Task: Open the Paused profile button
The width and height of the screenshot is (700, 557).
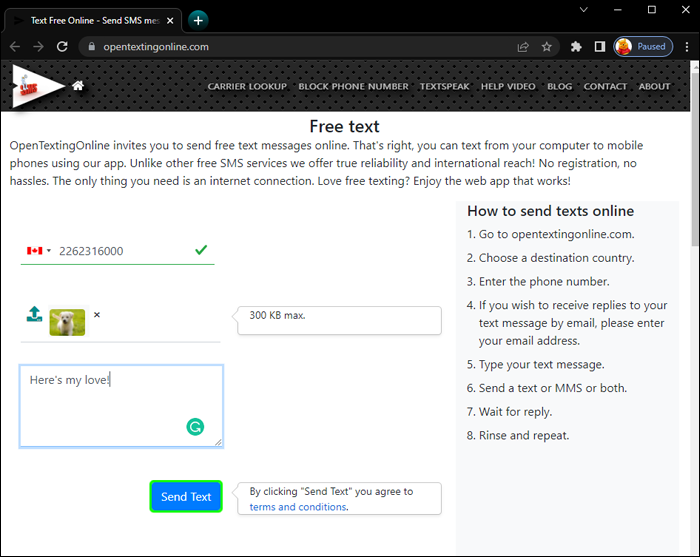Action: [643, 47]
